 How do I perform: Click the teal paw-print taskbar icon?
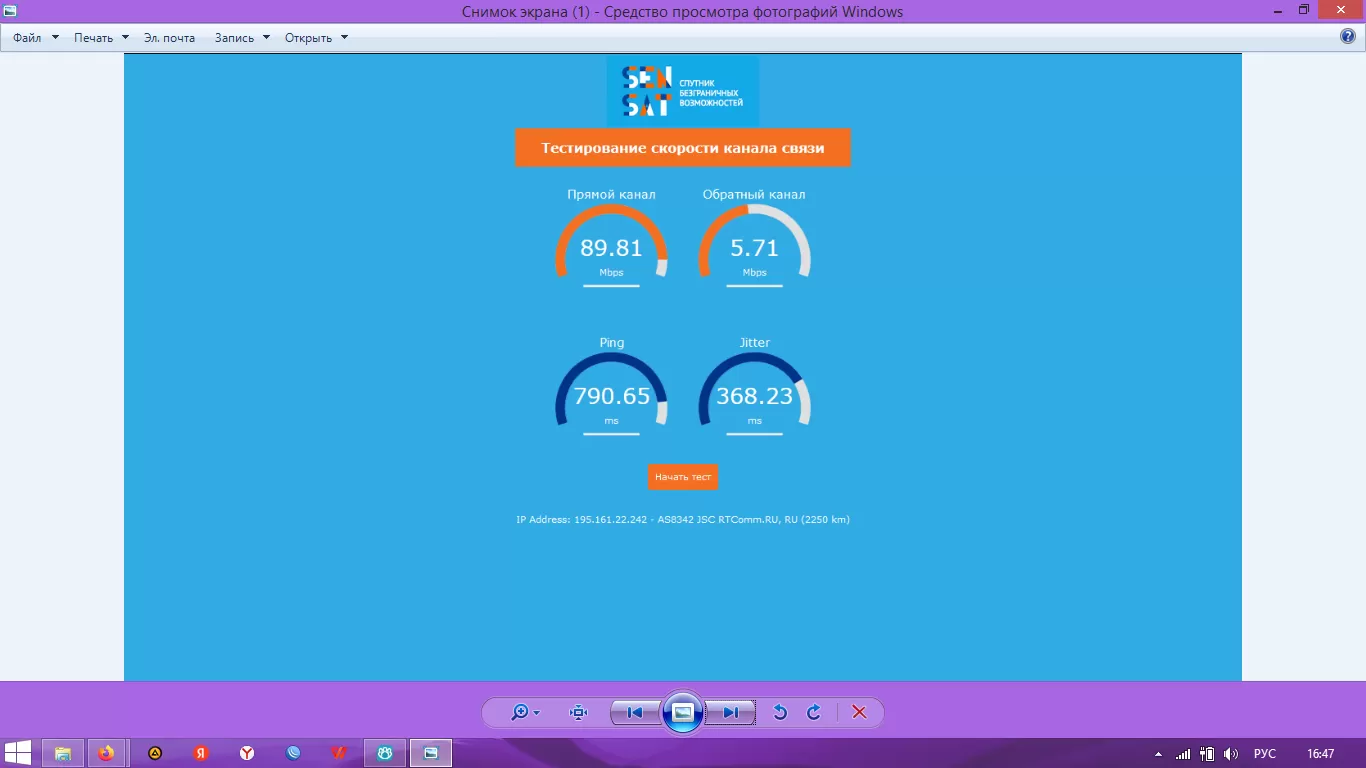(385, 753)
